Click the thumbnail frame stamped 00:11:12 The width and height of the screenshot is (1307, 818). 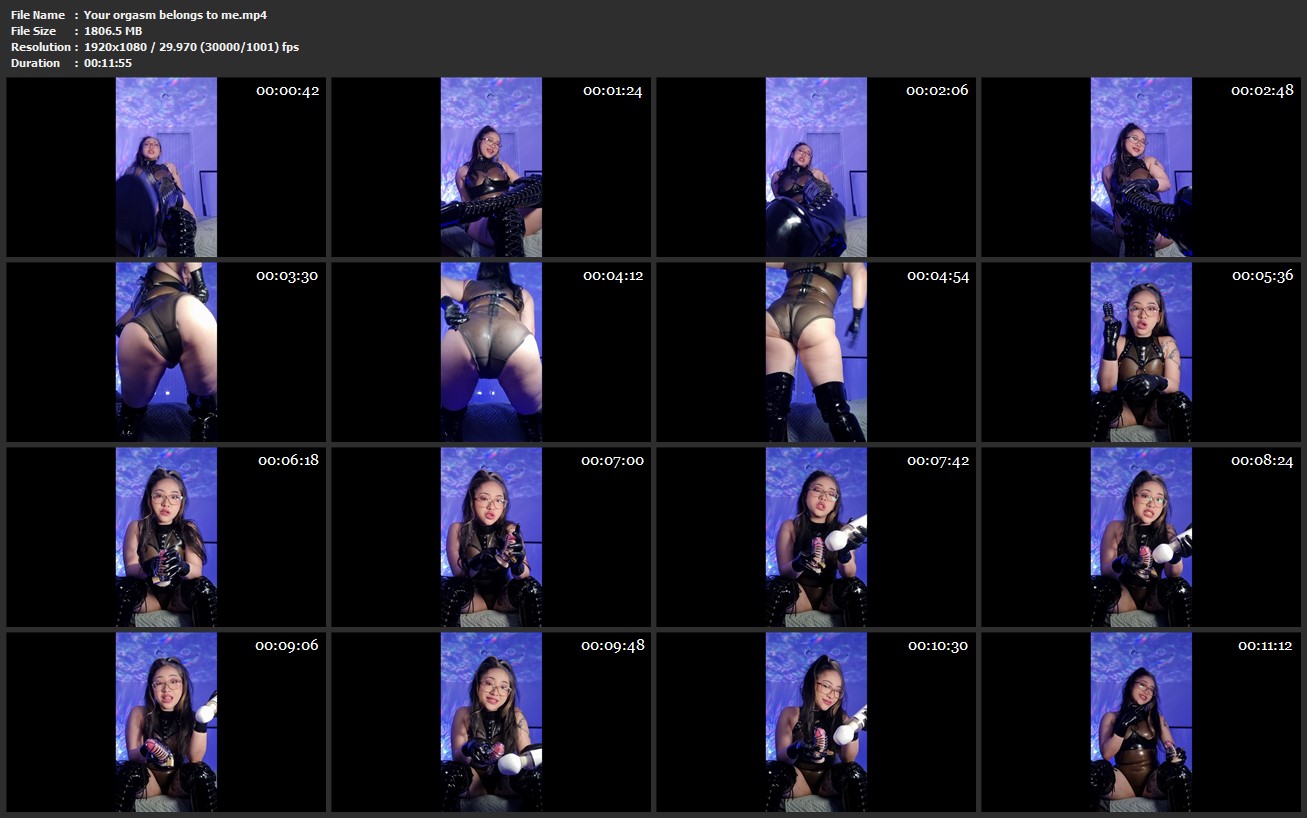[1141, 722]
